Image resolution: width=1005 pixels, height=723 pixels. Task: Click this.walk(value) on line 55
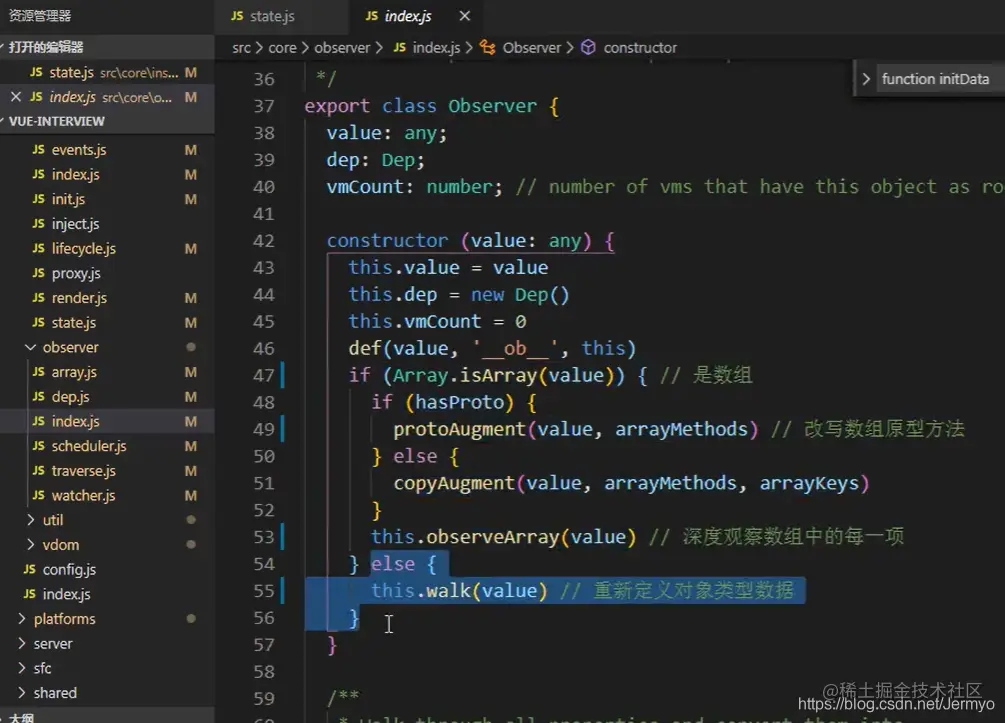coord(459,590)
